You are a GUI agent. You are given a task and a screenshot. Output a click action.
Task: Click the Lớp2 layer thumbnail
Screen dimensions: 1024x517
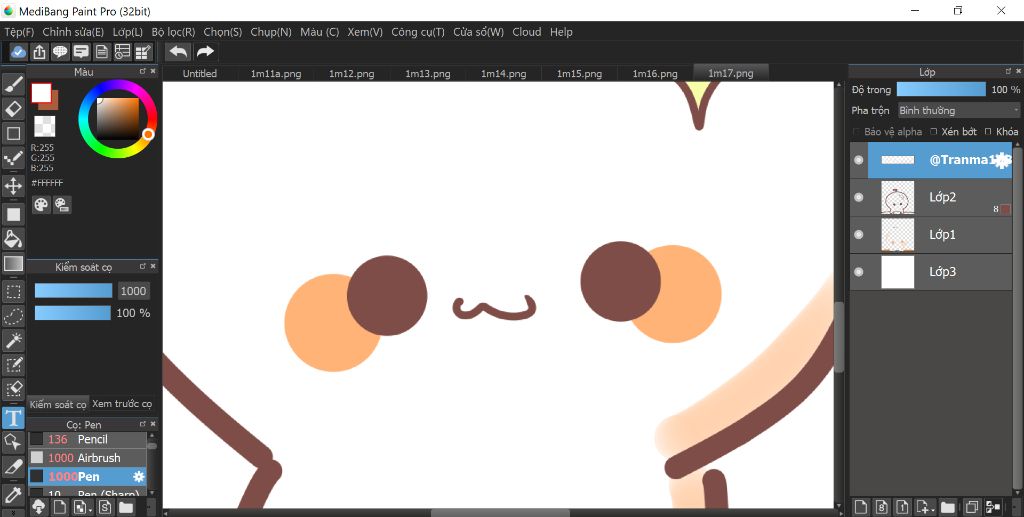(x=897, y=197)
